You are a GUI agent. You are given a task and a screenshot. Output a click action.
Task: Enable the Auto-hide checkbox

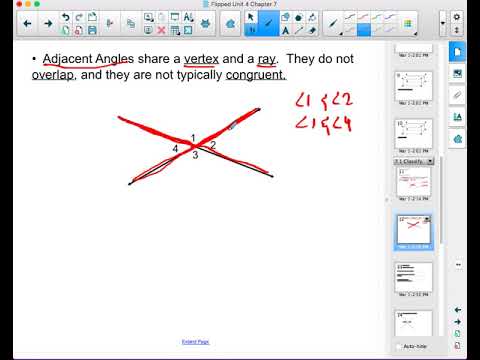[399, 347]
